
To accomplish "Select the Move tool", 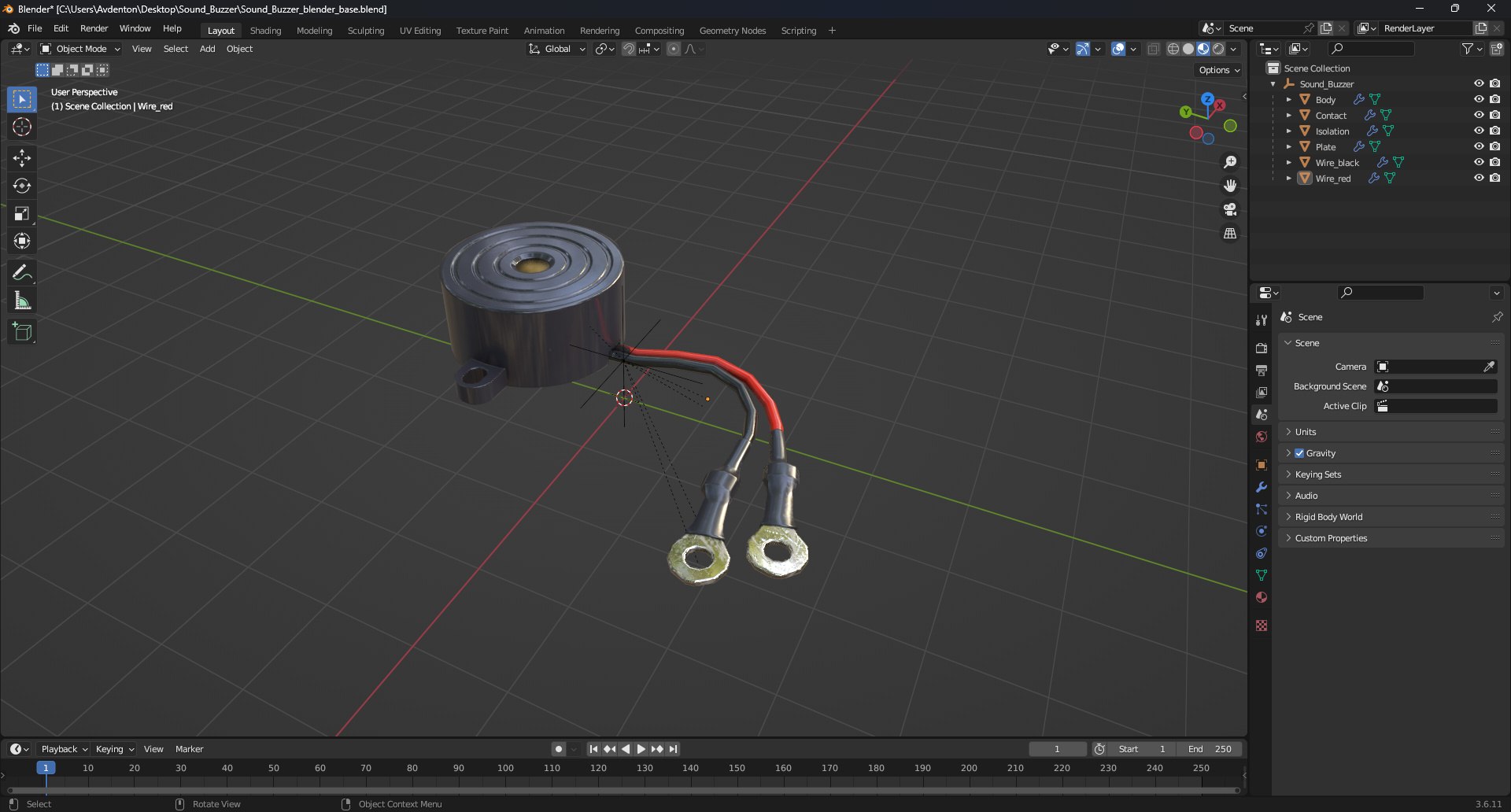I will 22,158.
